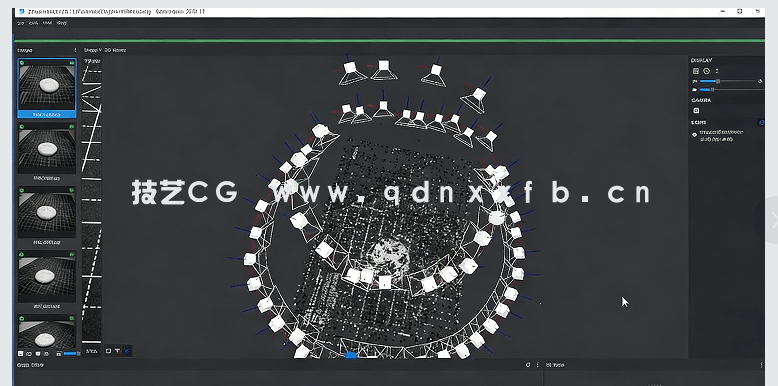Click the application icon in the title bar
778x386 pixels.
[x=21, y=11]
